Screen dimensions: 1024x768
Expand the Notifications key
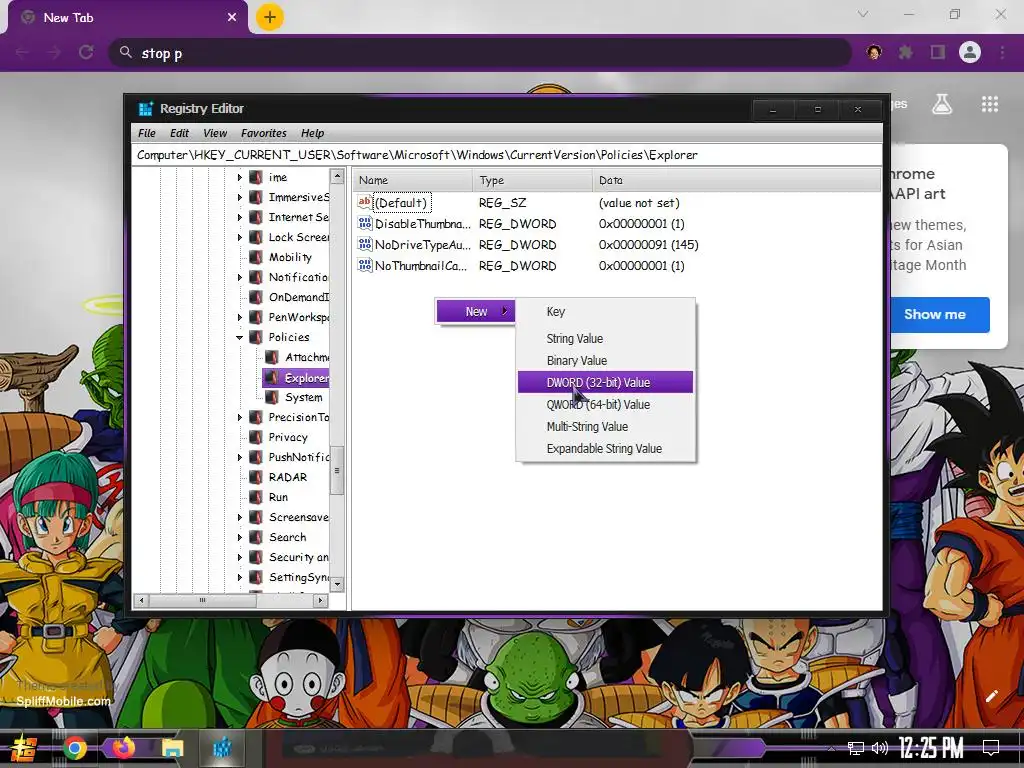click(x=240, y=278)
